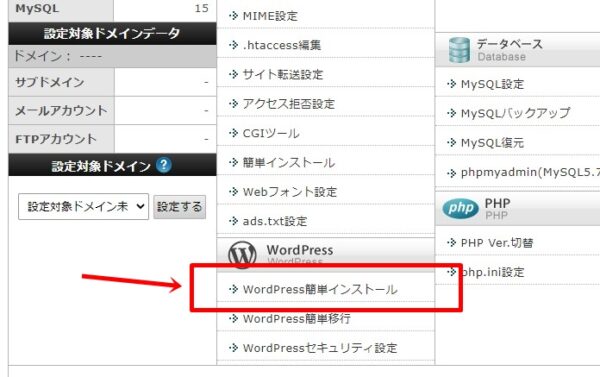Click arrow icon beside MySQLバックアップ
600x377 pixels.
coord(452,113)
